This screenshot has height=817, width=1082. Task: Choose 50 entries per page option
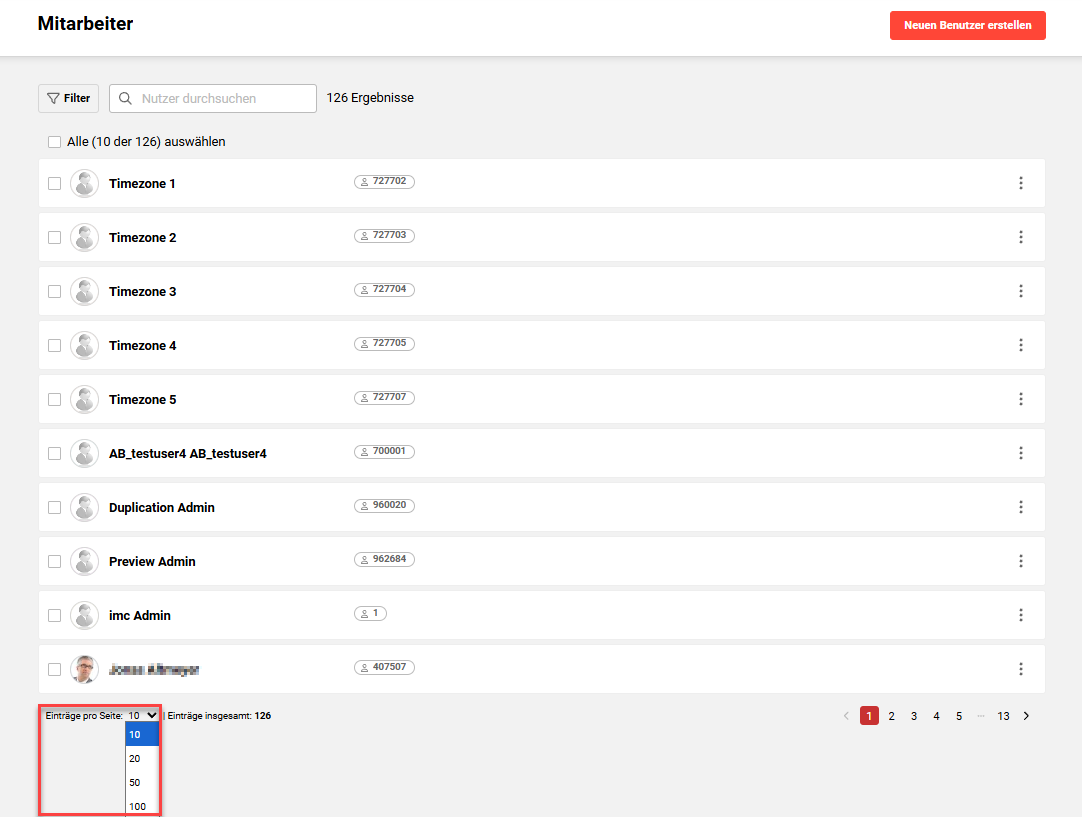135,782
